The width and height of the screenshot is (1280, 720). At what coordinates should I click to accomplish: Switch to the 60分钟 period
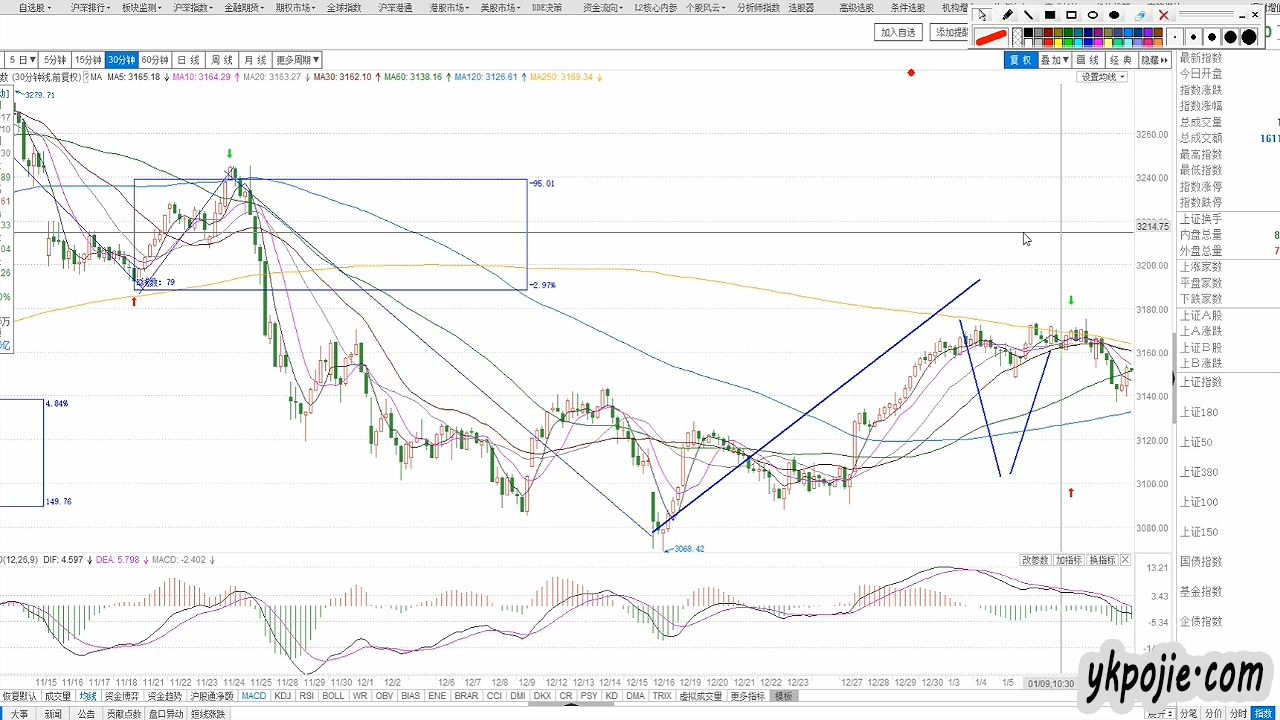(154, 60)
